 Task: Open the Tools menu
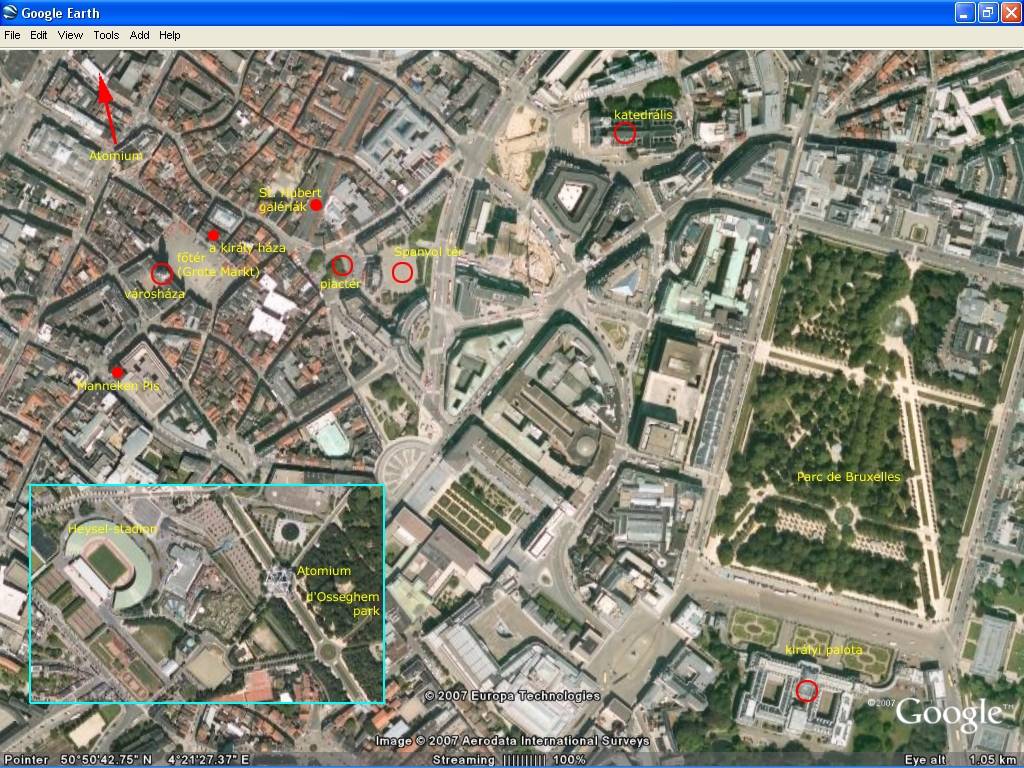point(106,35)
